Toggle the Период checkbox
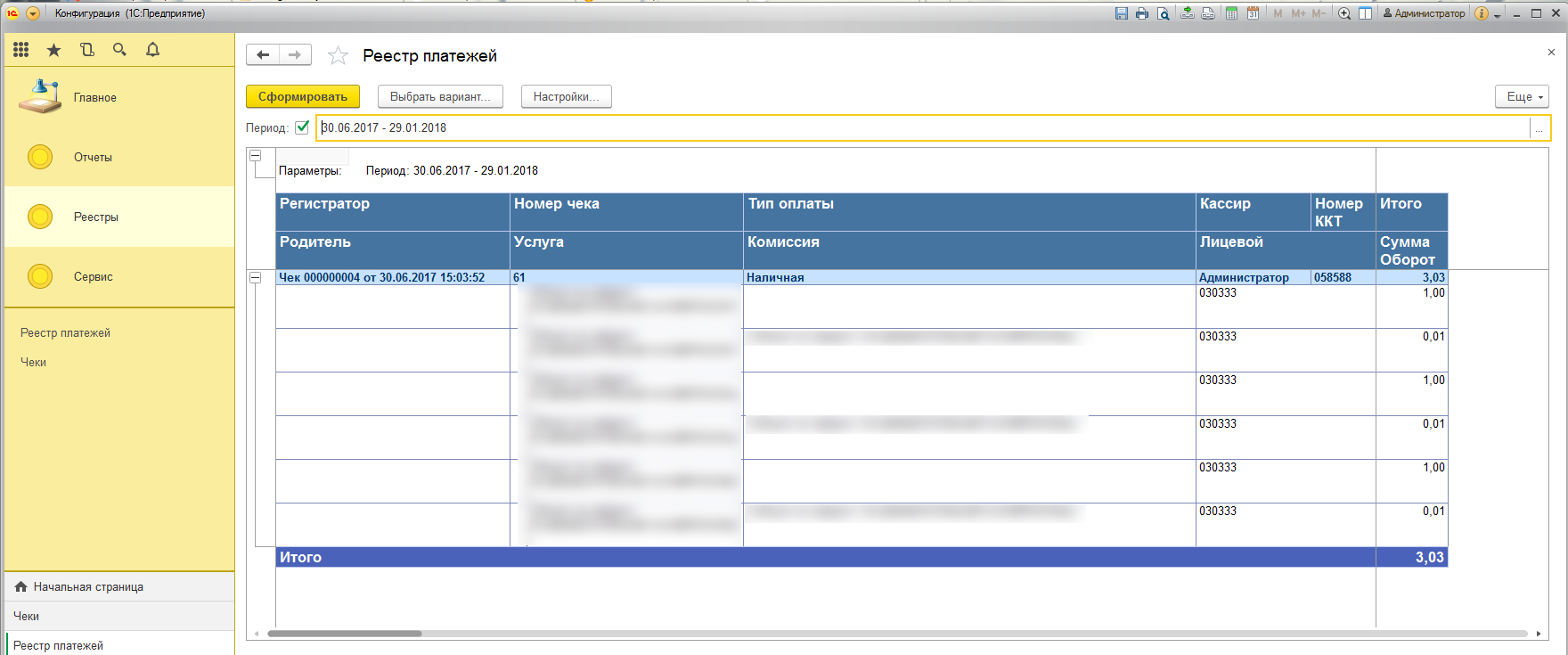The height and width of the screenshot is (655, 1568). coord(302,127)
